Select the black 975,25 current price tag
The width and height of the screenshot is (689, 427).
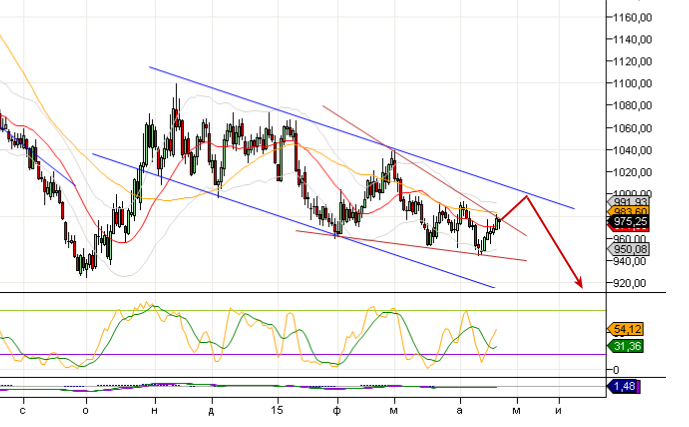pos(631,221)
